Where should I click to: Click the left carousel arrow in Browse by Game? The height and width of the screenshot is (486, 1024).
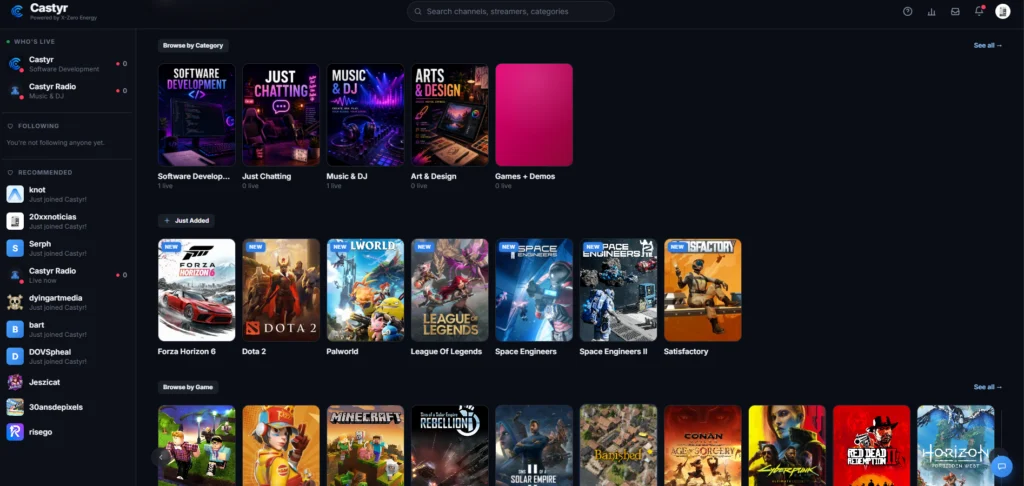point(161,457)
